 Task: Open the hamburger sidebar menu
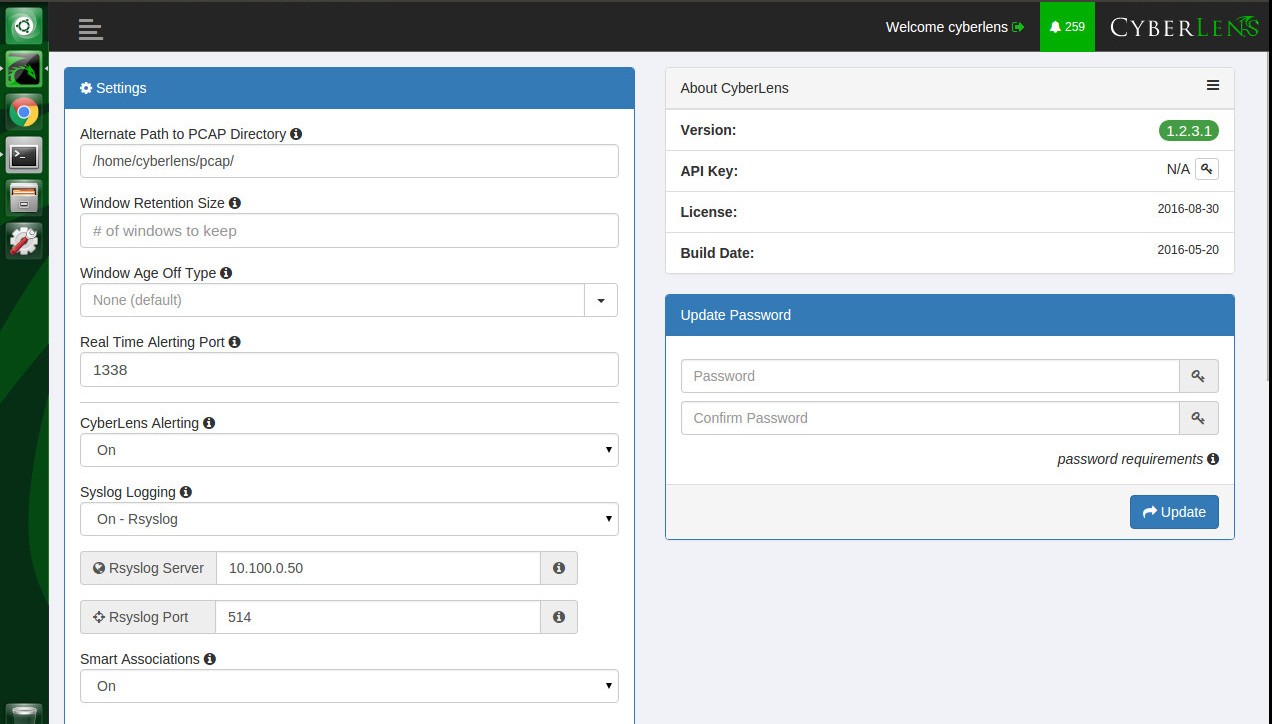(90, 29)
